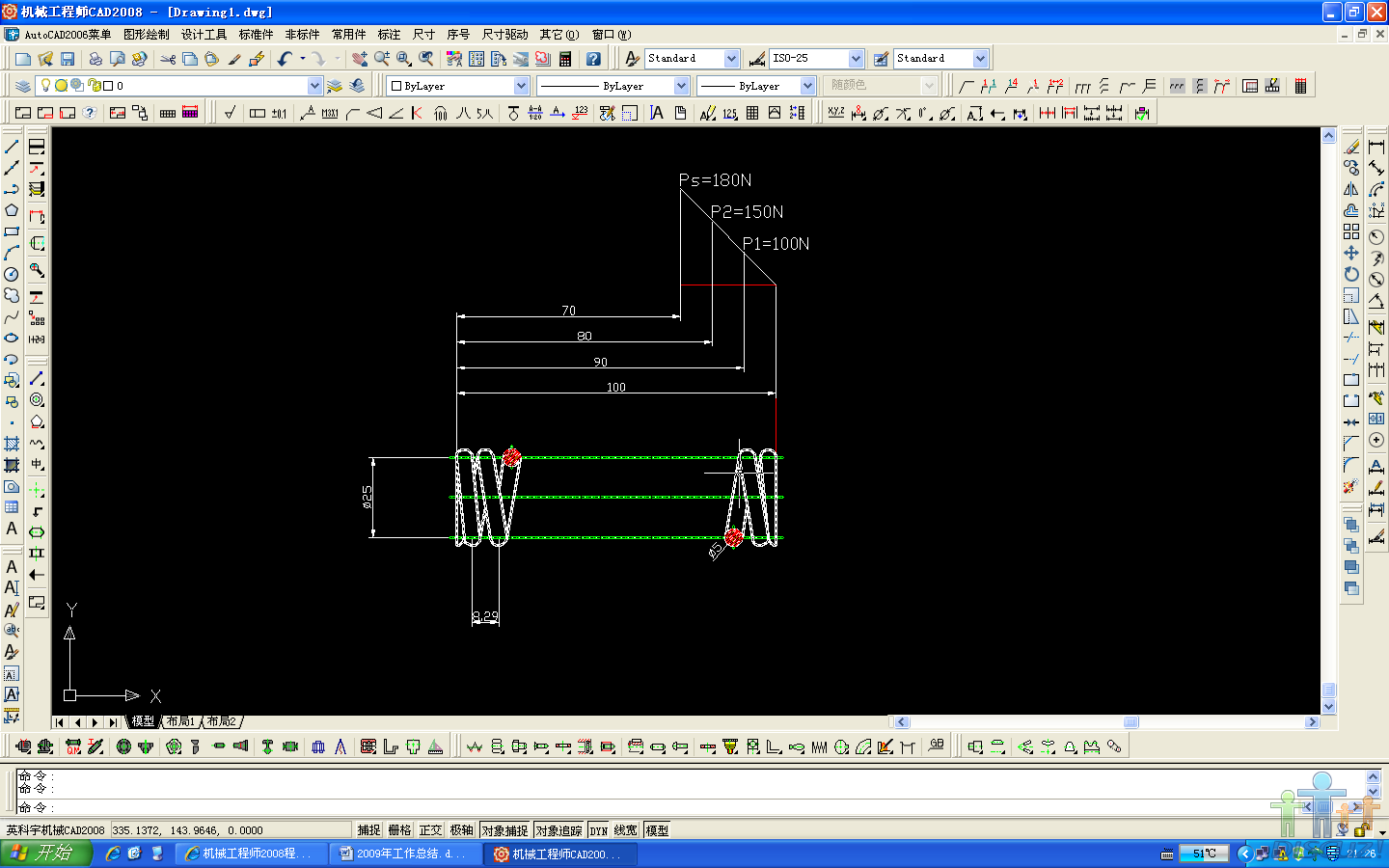This screenshot has height=868, width=1389.
Task: Select the Circle tool in the draw toolbar
Action: tap(12, 274)
